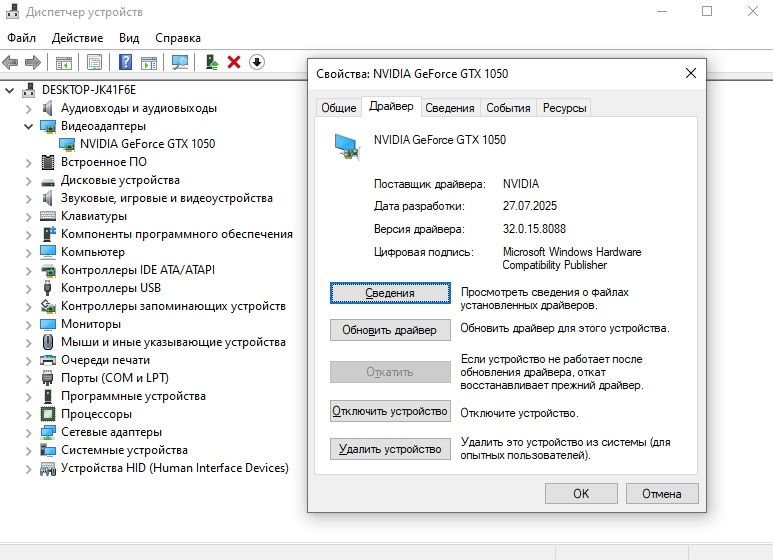The width and height of the screenshot is (773, 560).
Task: Confirm the dialog with OK
Action: coord(581,493)
